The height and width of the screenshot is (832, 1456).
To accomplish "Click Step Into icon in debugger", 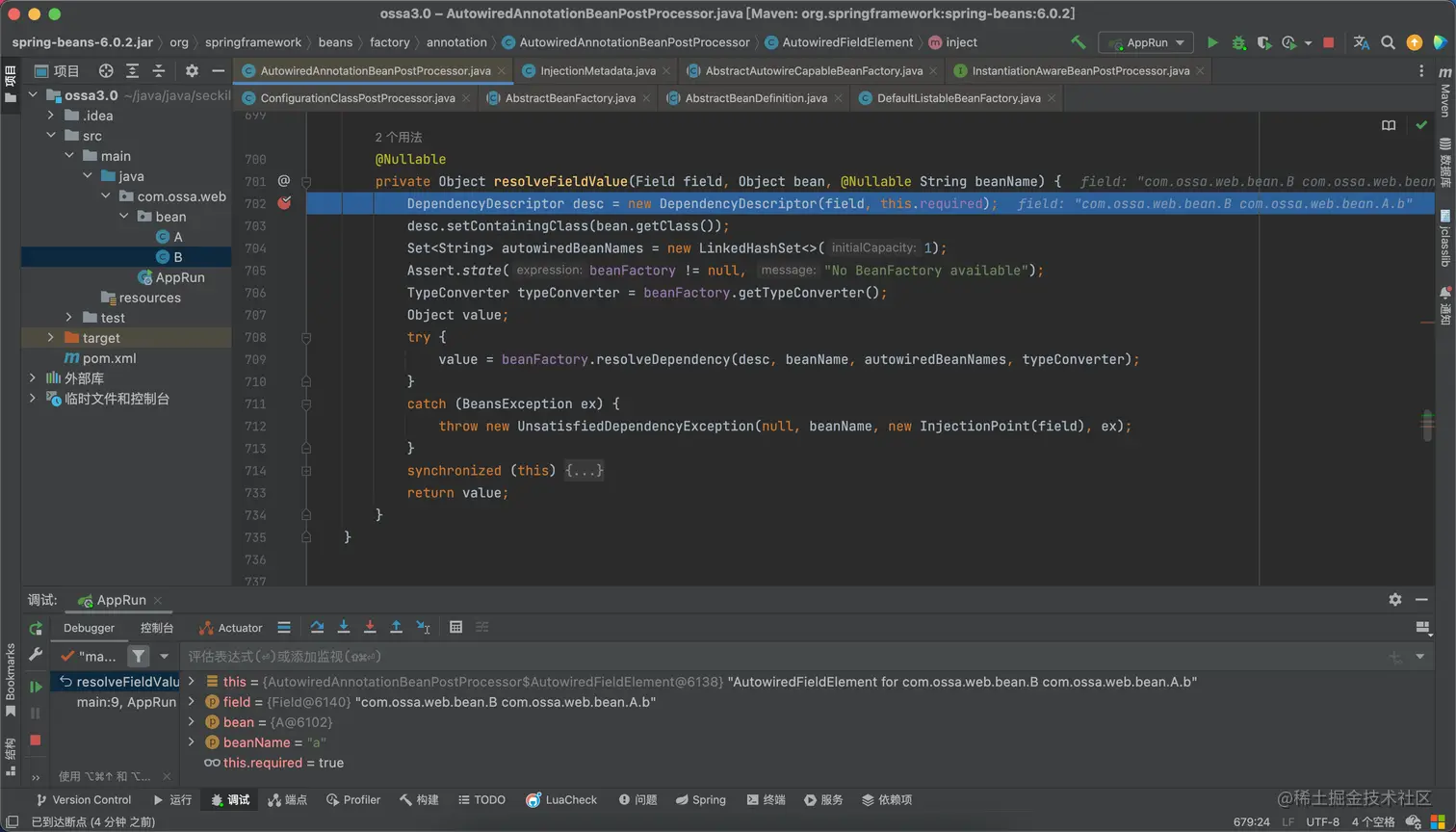I will pyautogui.click(x=344, y=627).
